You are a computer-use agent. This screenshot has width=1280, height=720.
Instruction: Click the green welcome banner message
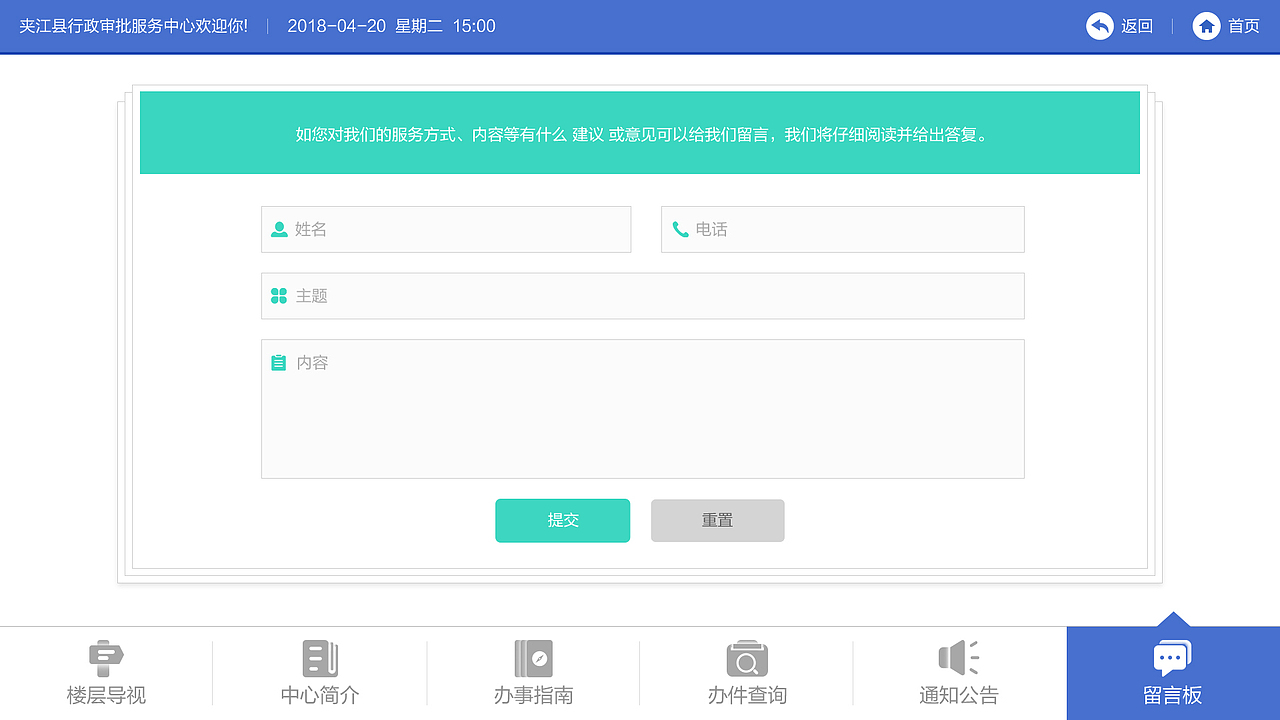pos(640,133)
